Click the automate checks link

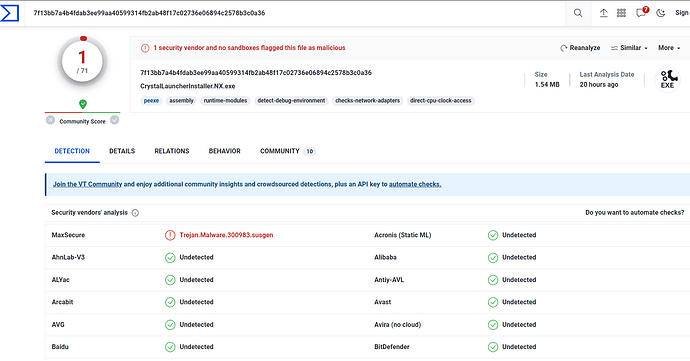pos(415,184)
